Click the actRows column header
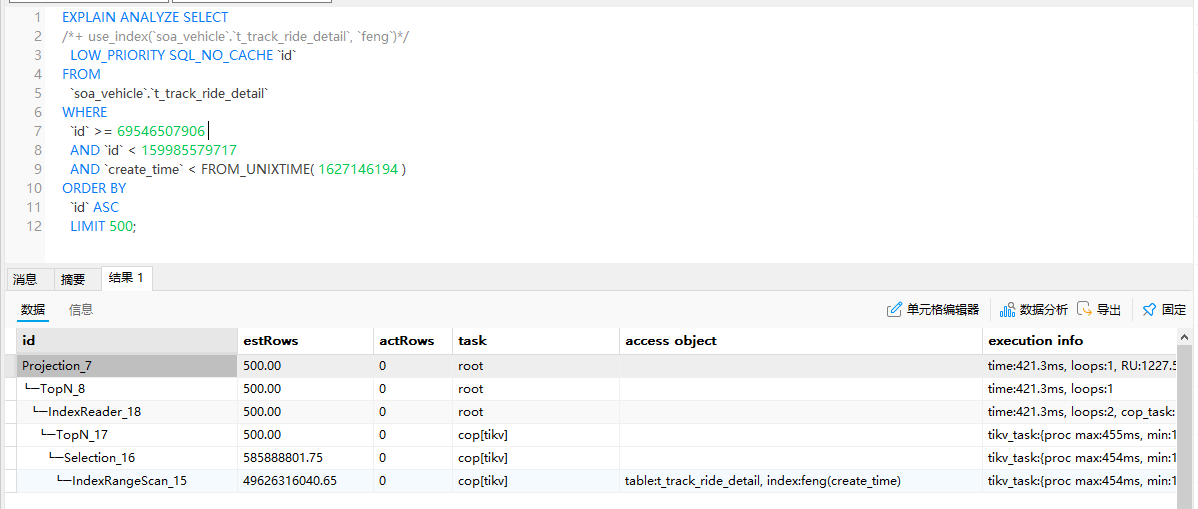 pos(407,341)
